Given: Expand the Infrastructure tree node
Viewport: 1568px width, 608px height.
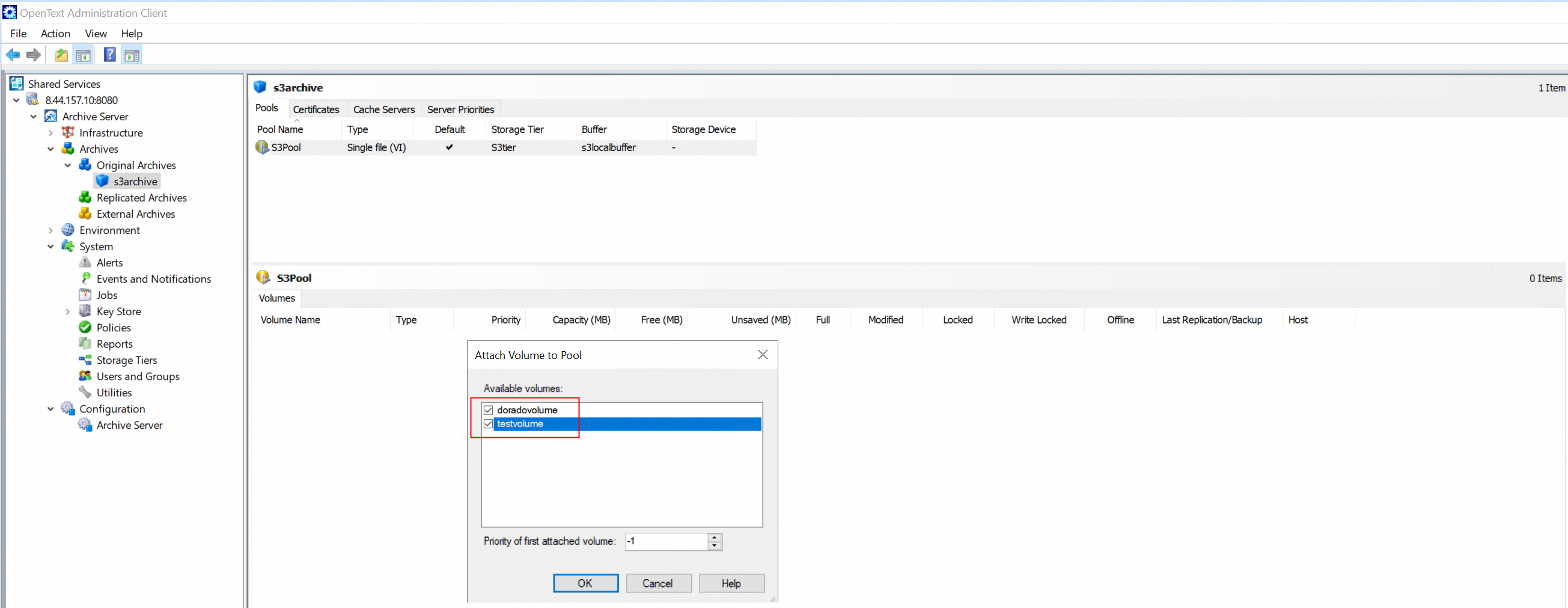Looking at the screenshot, I should [50, 133].
